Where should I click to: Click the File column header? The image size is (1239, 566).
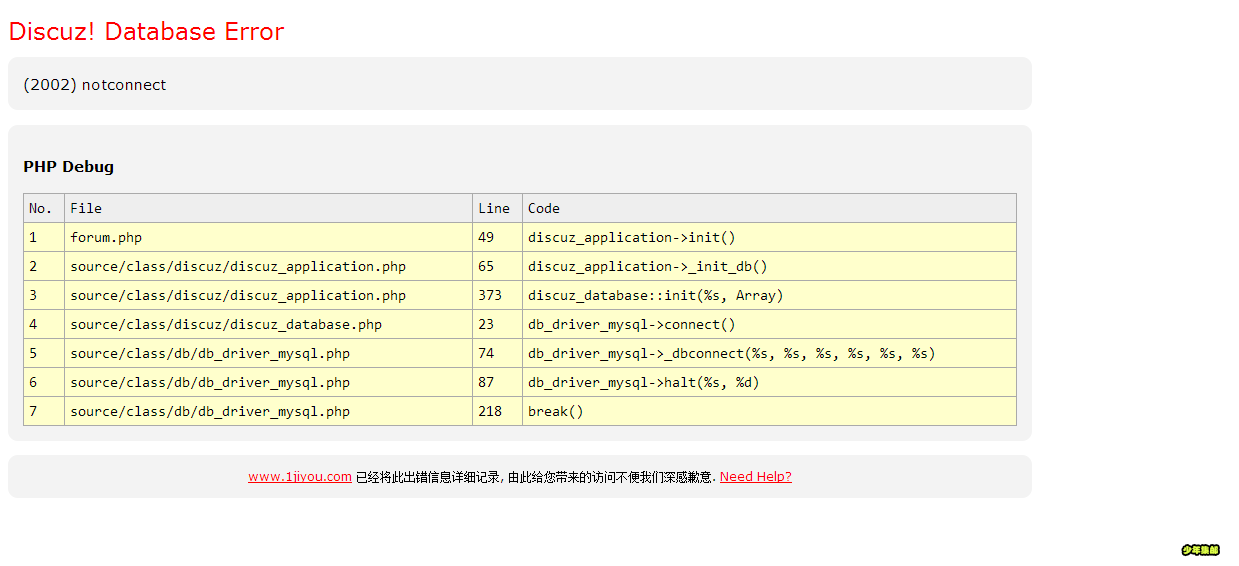point(269,208)
